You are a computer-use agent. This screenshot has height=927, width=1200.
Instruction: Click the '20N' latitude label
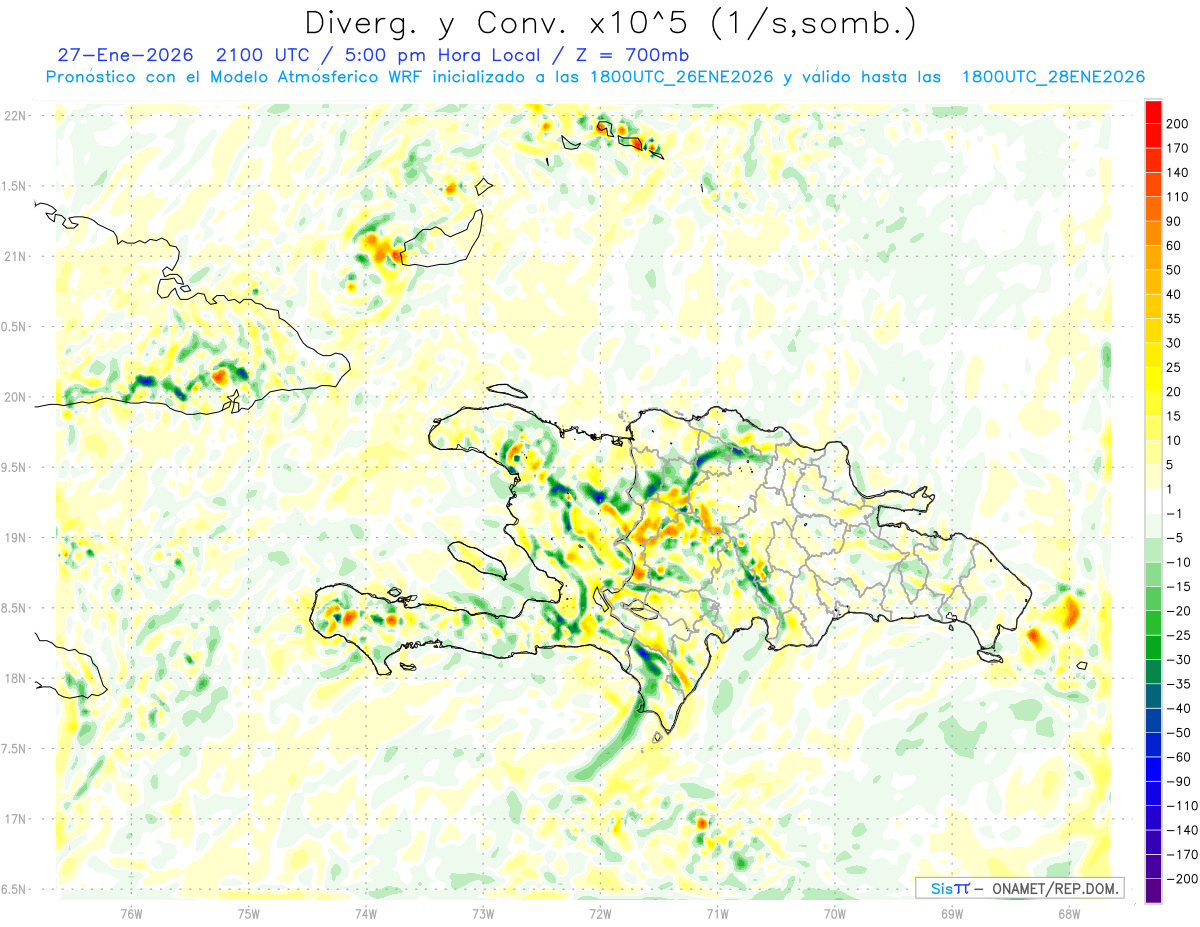pyautogui.click(x=14, y=397)
